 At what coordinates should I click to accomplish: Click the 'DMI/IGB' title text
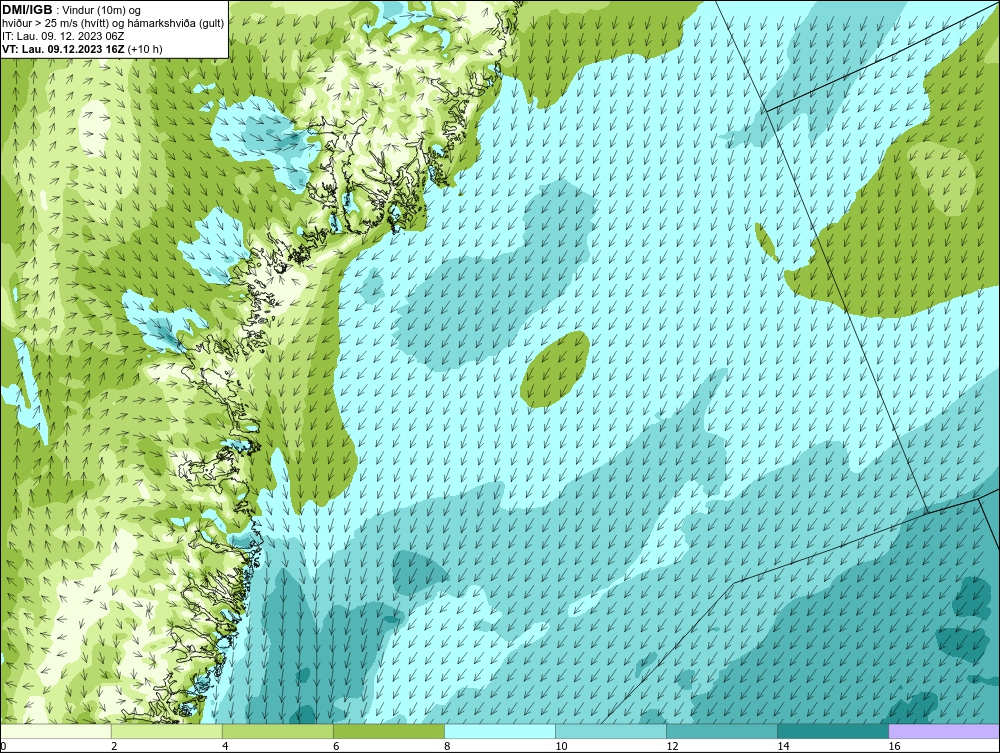(27, 10)
